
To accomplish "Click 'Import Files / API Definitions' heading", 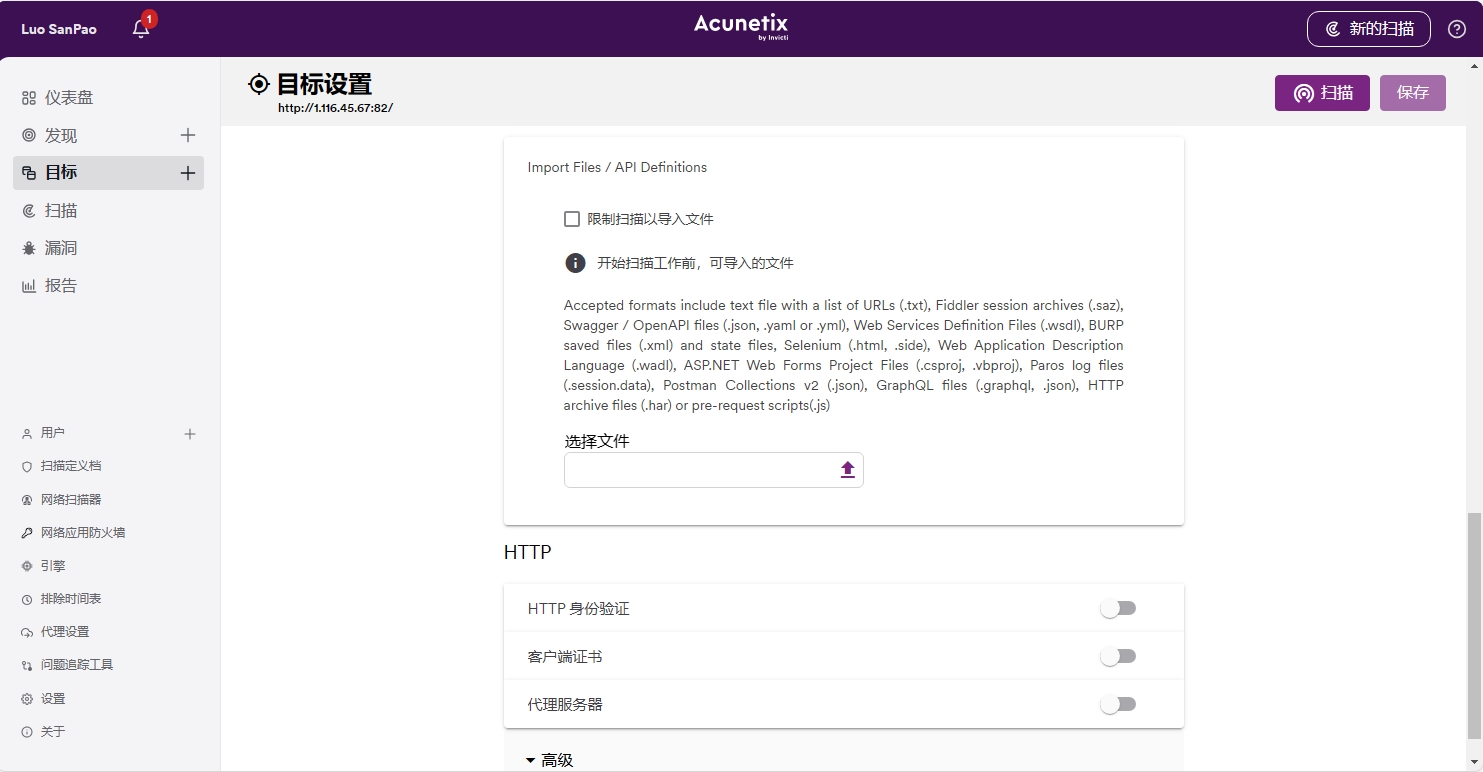I will (x=617, y=167).
